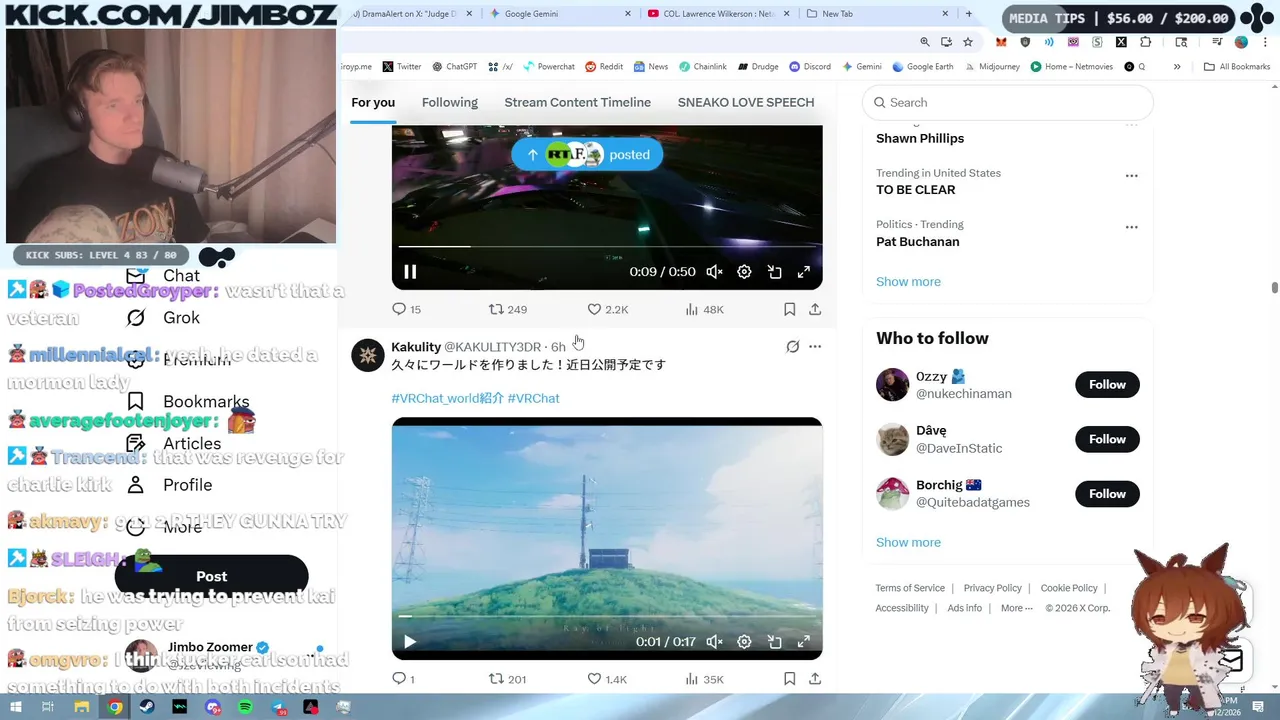Follow Ozzy @nukechinaman
Image resolution: width=1280 pixels, height=720 pixels.
click(x=1107, y=384)
